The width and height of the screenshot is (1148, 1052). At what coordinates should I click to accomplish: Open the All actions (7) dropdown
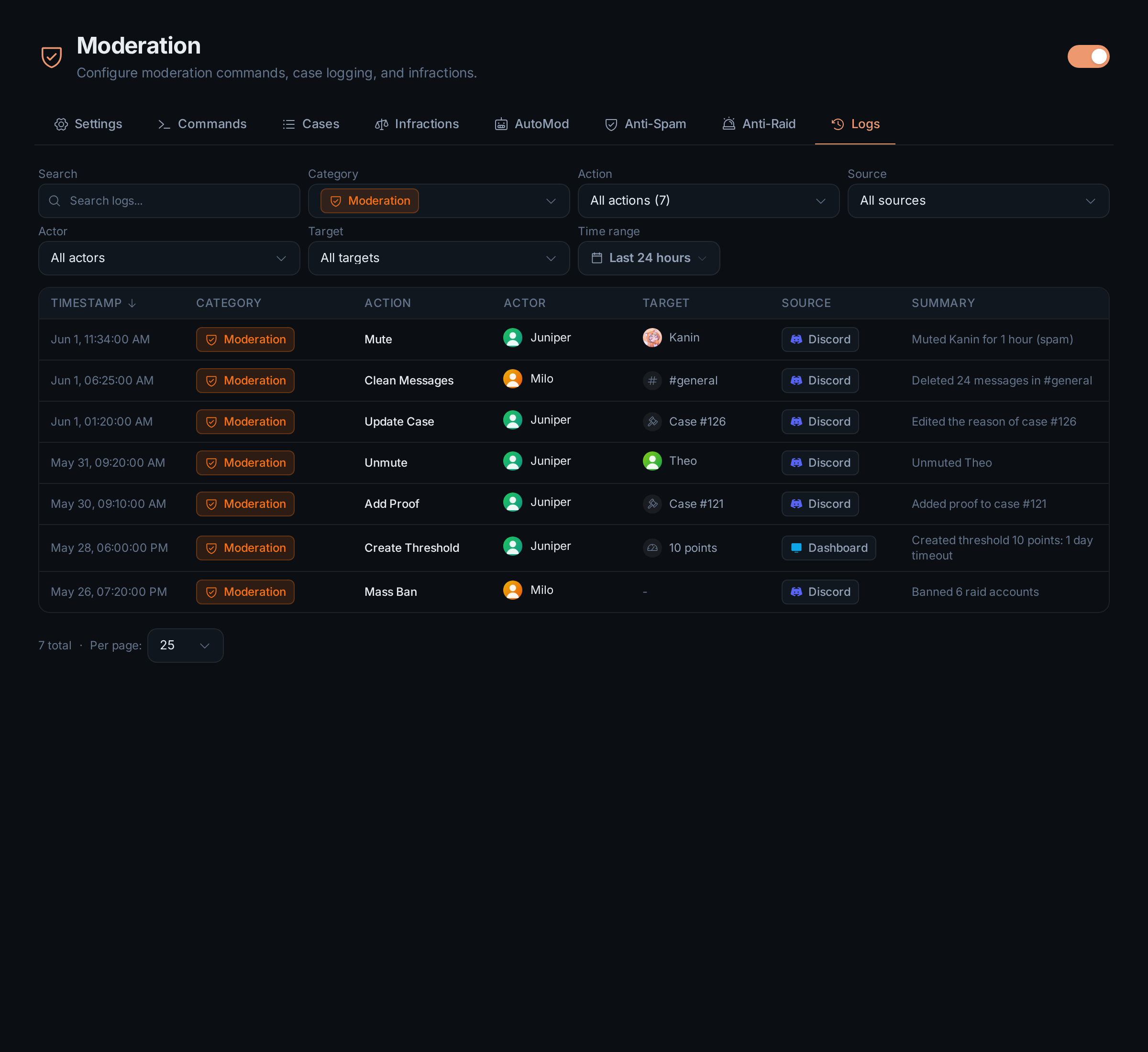point(708,201)
